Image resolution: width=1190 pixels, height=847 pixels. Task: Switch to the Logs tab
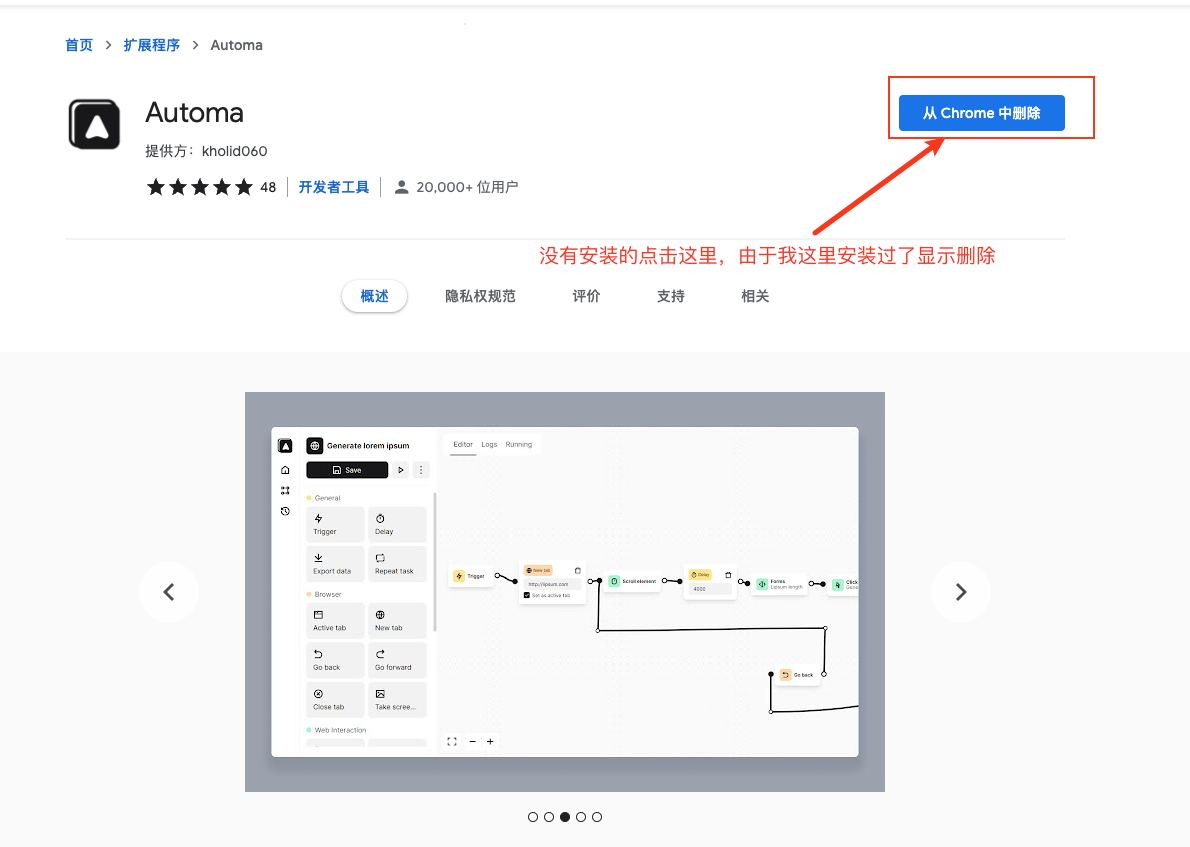(489, 444)
